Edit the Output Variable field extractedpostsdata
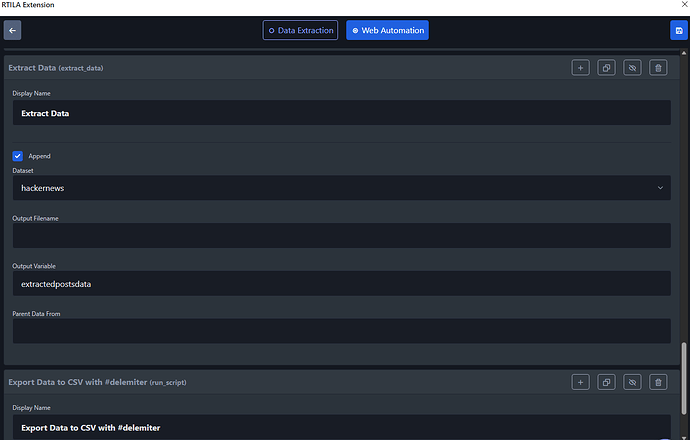Image resolution: width=690 pixels, height=440 pixels. pyautogui.click(x=341, y=283)
